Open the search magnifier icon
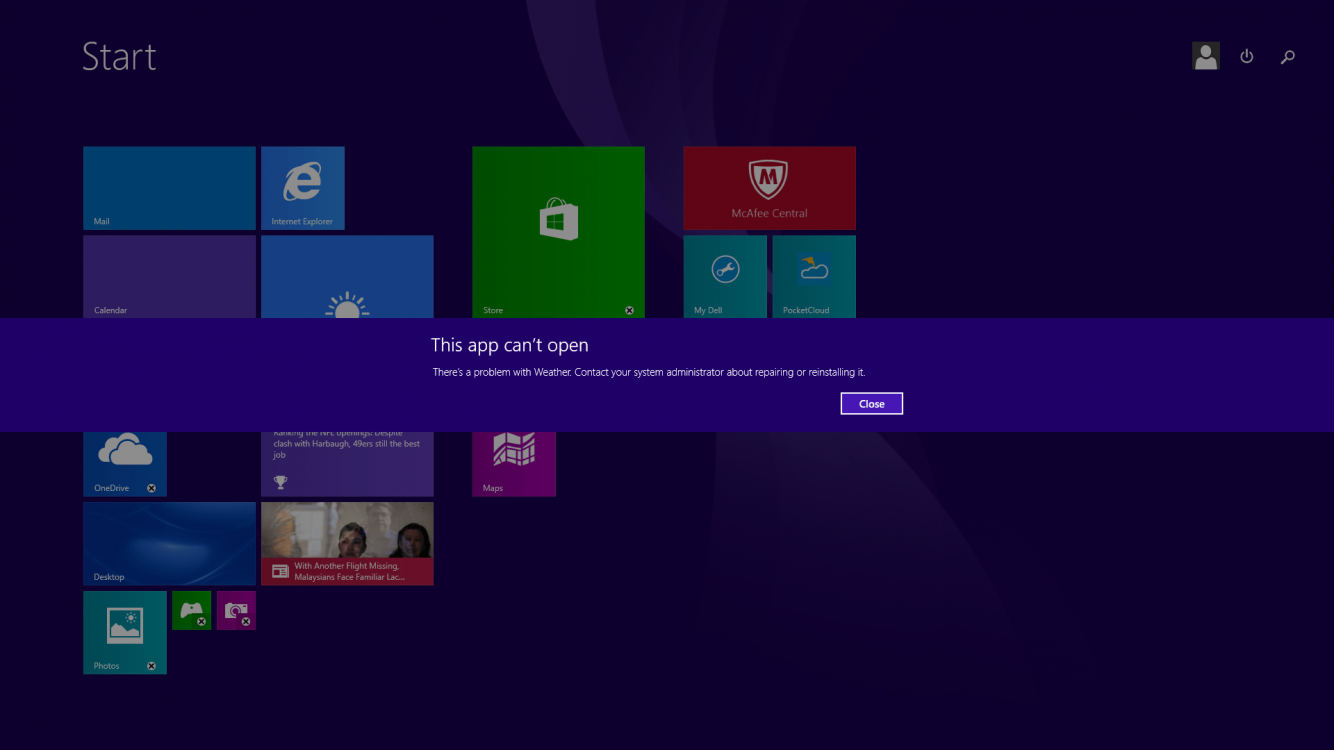 coord(1288,57)
